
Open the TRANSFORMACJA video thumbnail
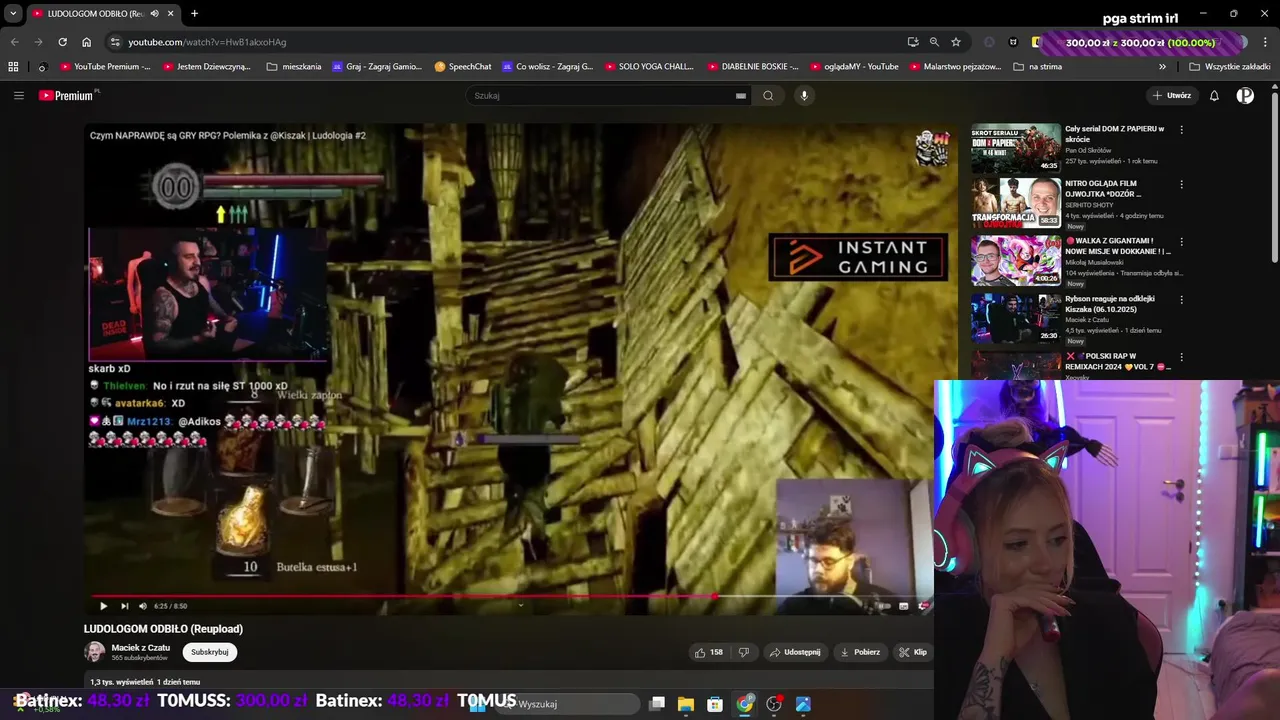coord(1015,203)
